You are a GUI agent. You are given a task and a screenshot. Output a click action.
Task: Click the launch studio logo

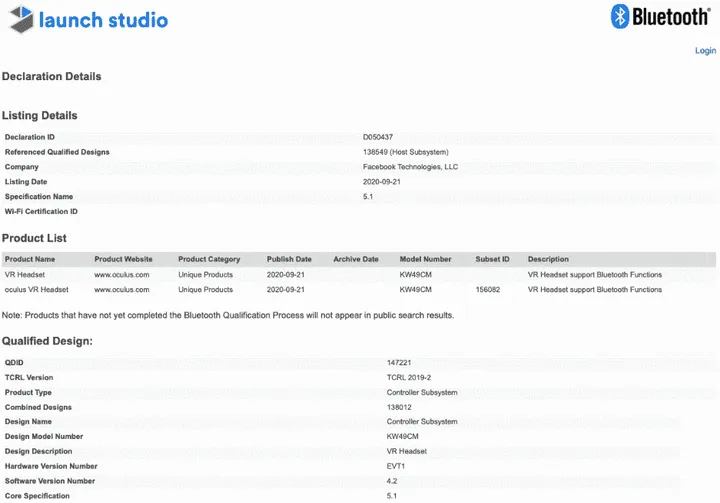click(89, 19)
